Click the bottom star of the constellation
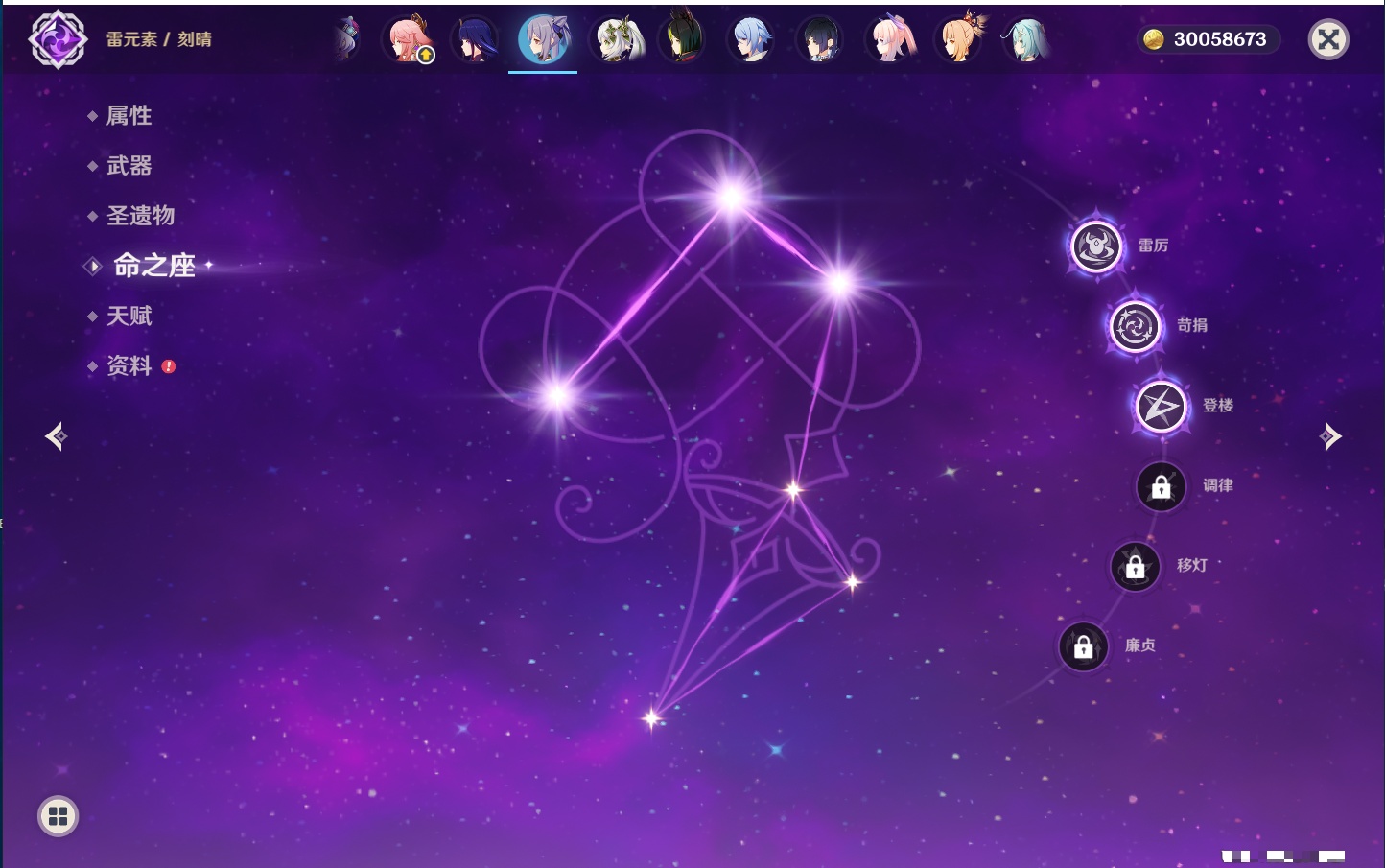The height and width of the screenshot is (868, 1385). tap(652, 717)
